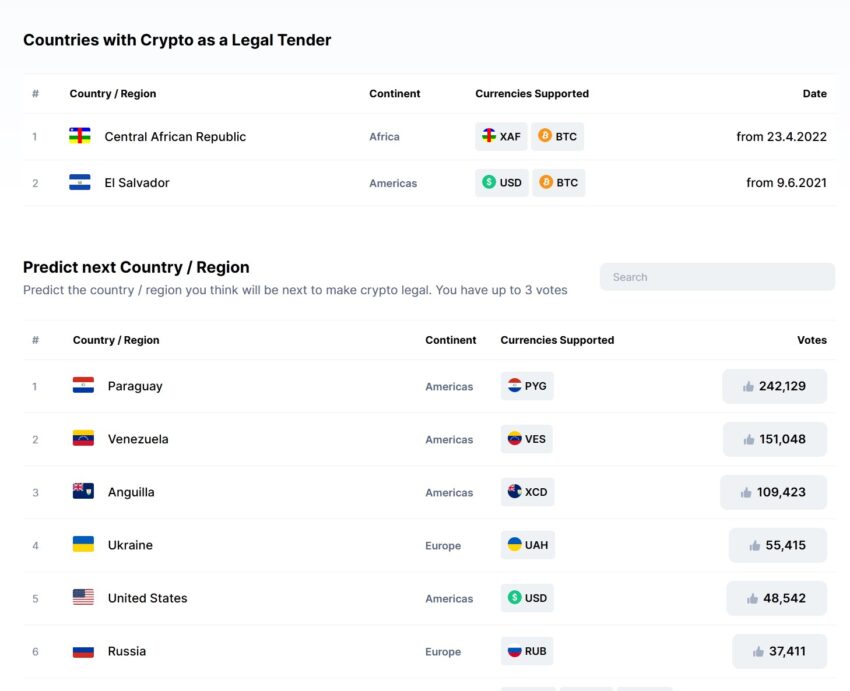Click the PYG currency badge
This screenshot has height=691, width=850.
tap(527, 386)
